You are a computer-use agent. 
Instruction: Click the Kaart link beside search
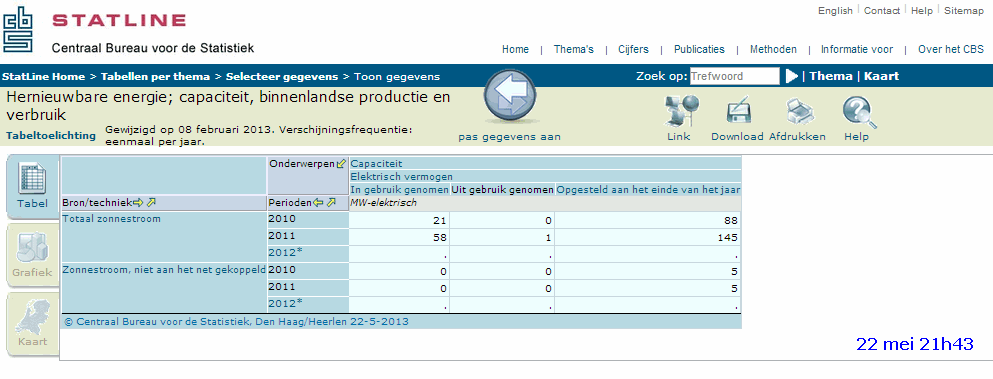click(x=881, y=76)
